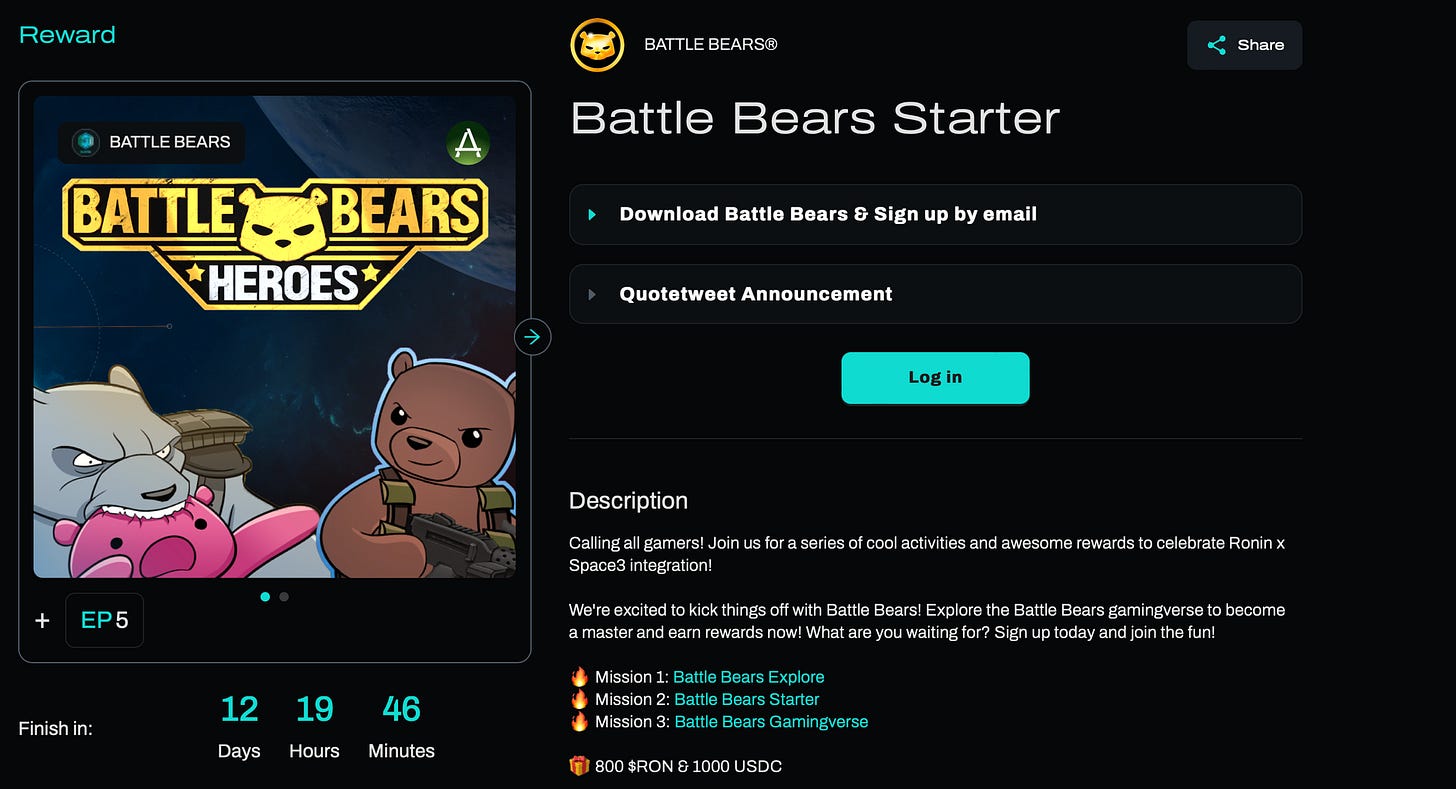Click the Log in button
Viewport: 1456px width, 789px height.
(935, 378)
